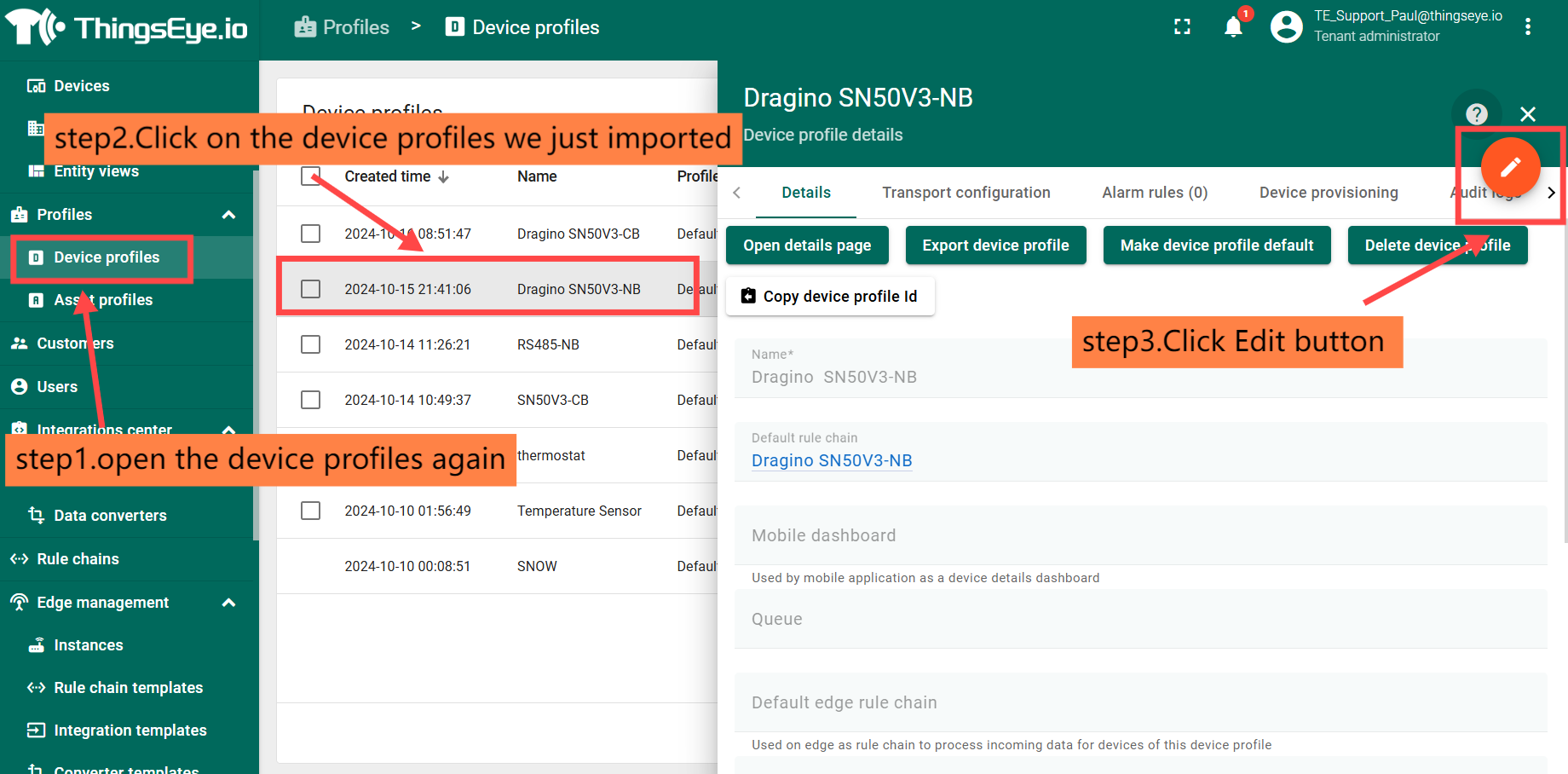Open the user account avatar icon

coord(1286,27)
